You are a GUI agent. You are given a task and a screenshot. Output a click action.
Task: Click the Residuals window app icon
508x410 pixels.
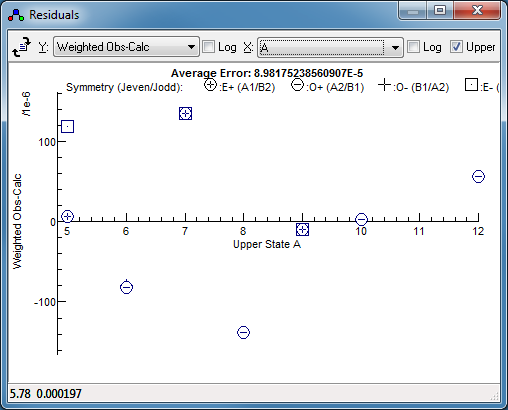click(16, 15)
